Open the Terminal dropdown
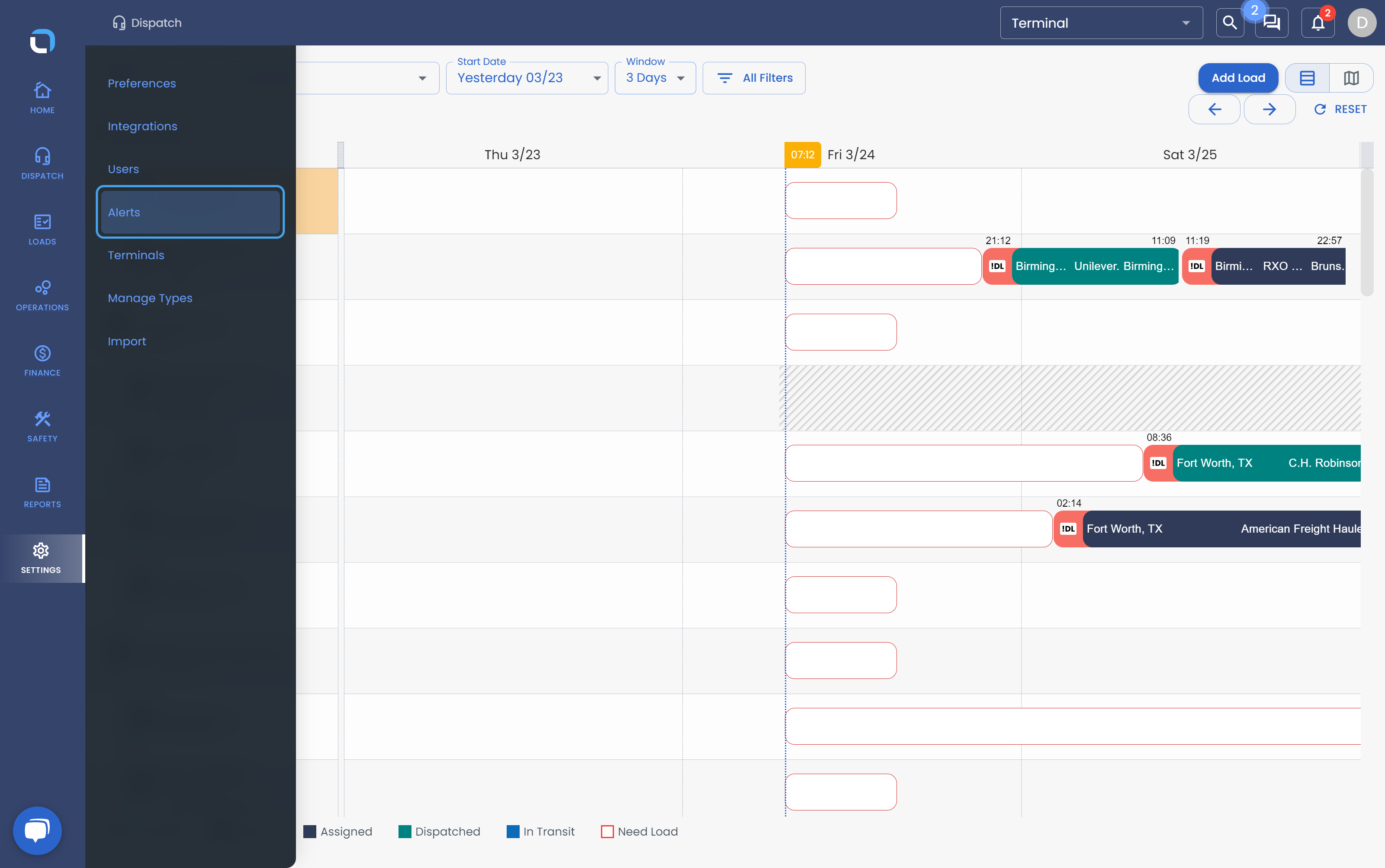The height and width of the screenshot is (868, 1385). (x=1101, y=23)
